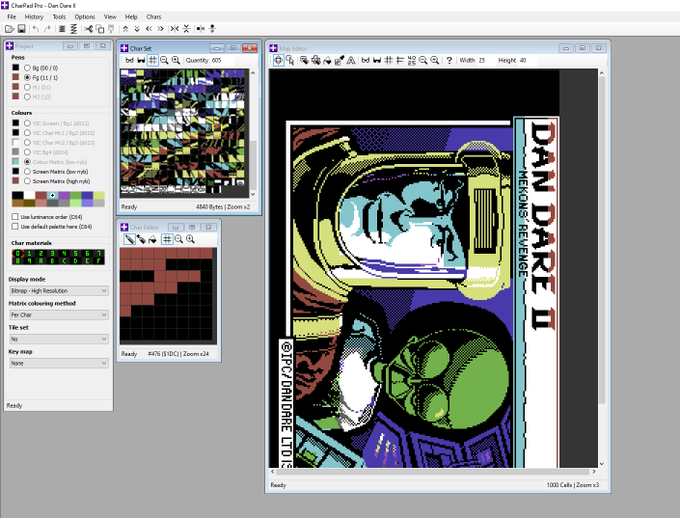The width and height of the screenshot is (680, 518).
Task: Enable Use luminance order (C64) checkbox
Action: click(x=15, y=216)
